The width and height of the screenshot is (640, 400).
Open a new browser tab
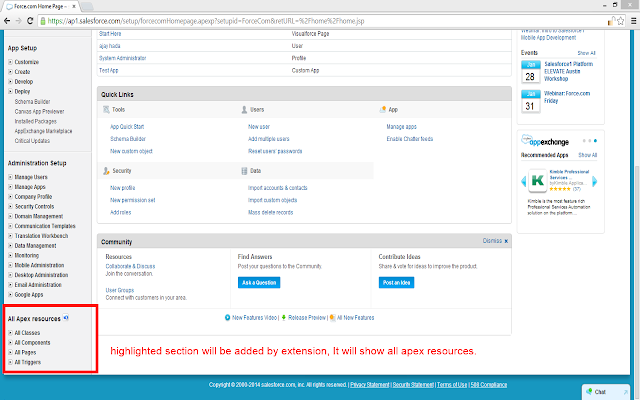(x=87, y=7)
